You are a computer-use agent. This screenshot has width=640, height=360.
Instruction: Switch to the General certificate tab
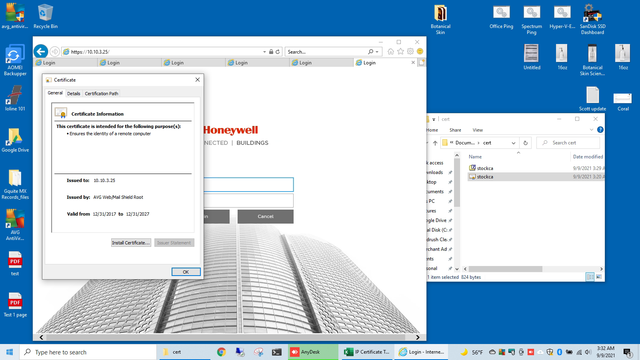tap(55, 93)
